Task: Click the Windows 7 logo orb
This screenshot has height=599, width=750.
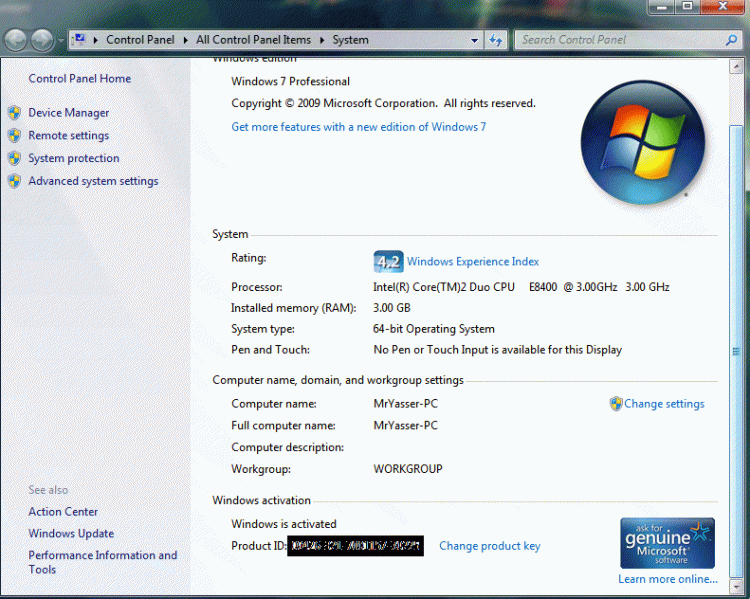Action: click(x=643, y=143)
